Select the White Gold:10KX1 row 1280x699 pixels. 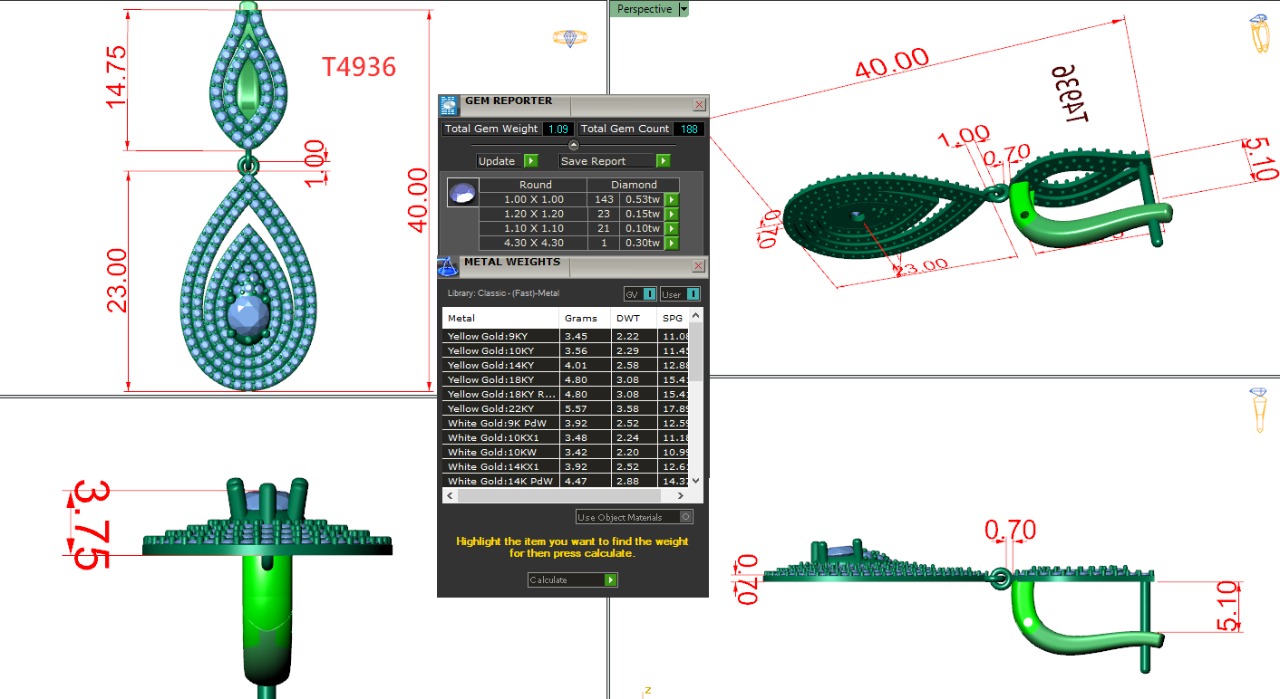point(566,438)
